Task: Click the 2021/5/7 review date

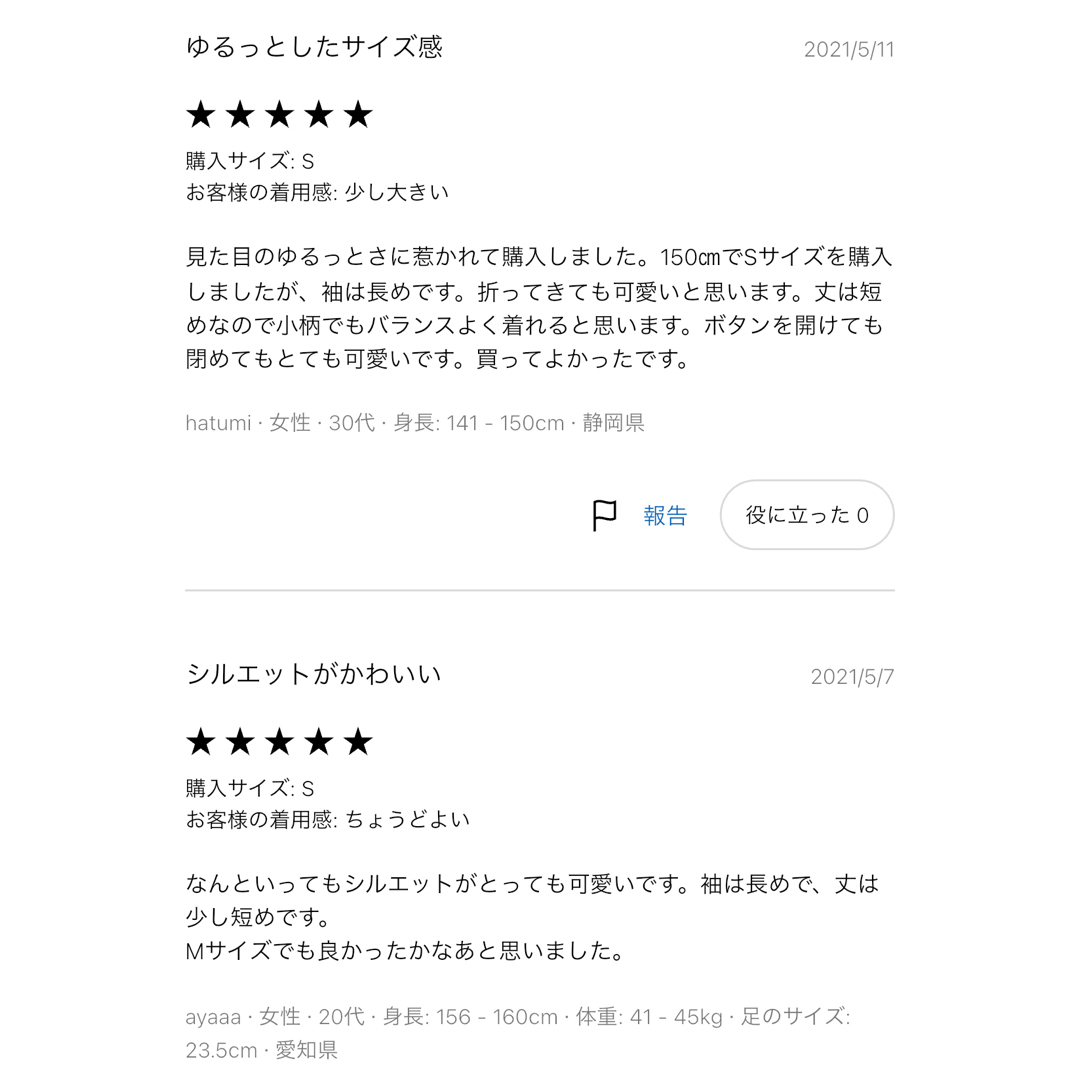Action: (x=852, y=677)
